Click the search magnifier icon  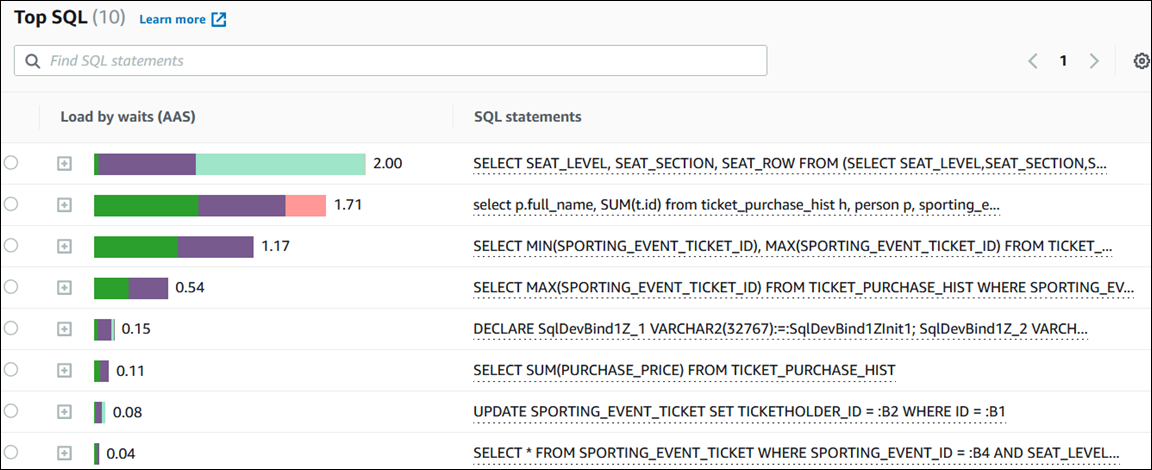pyautogui.click(x=32, y=61)
